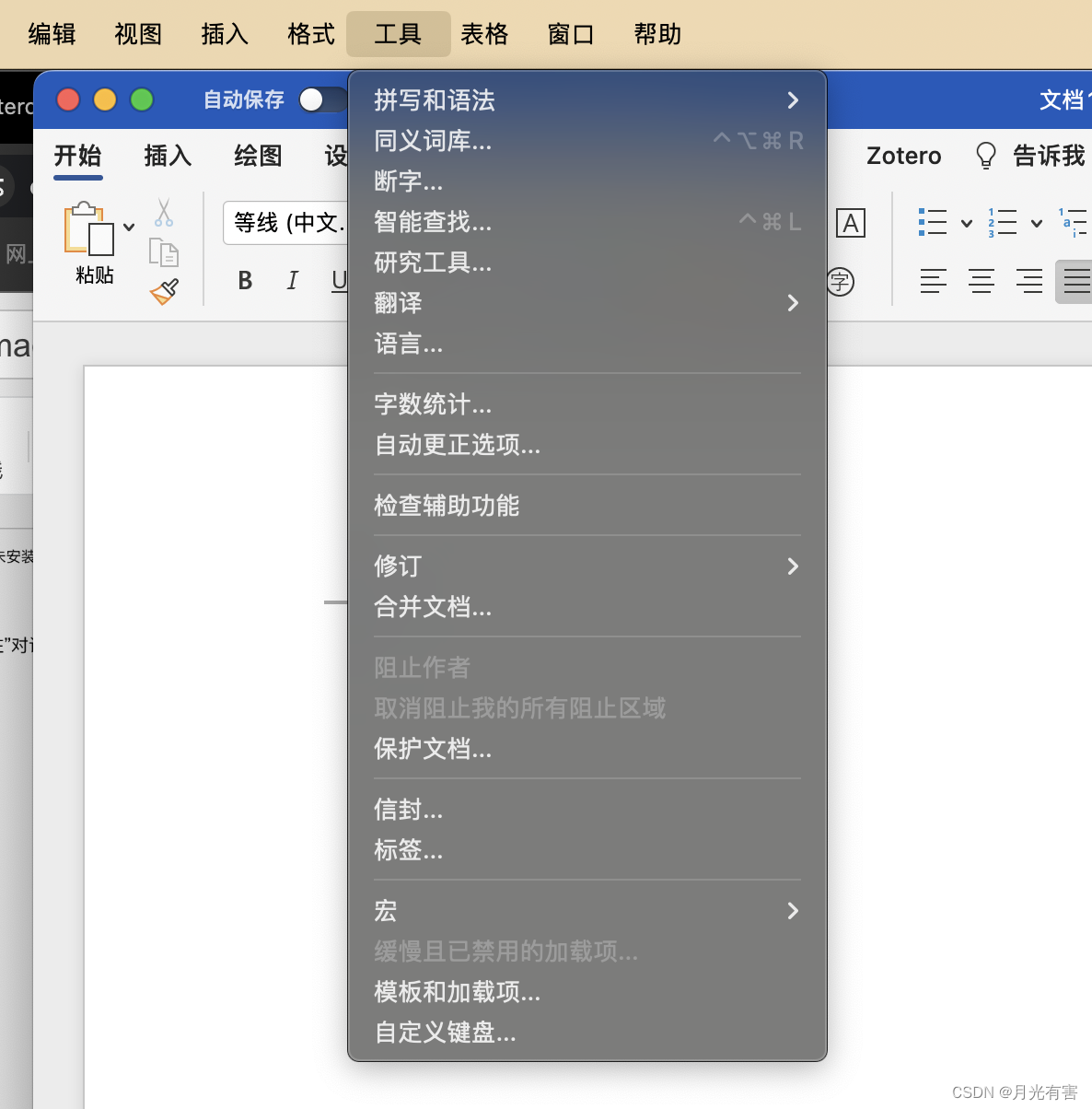Open the 窗口 menu in menu bar
The width and height of the screenshot is (1092, 1109).
pos(572,34)
